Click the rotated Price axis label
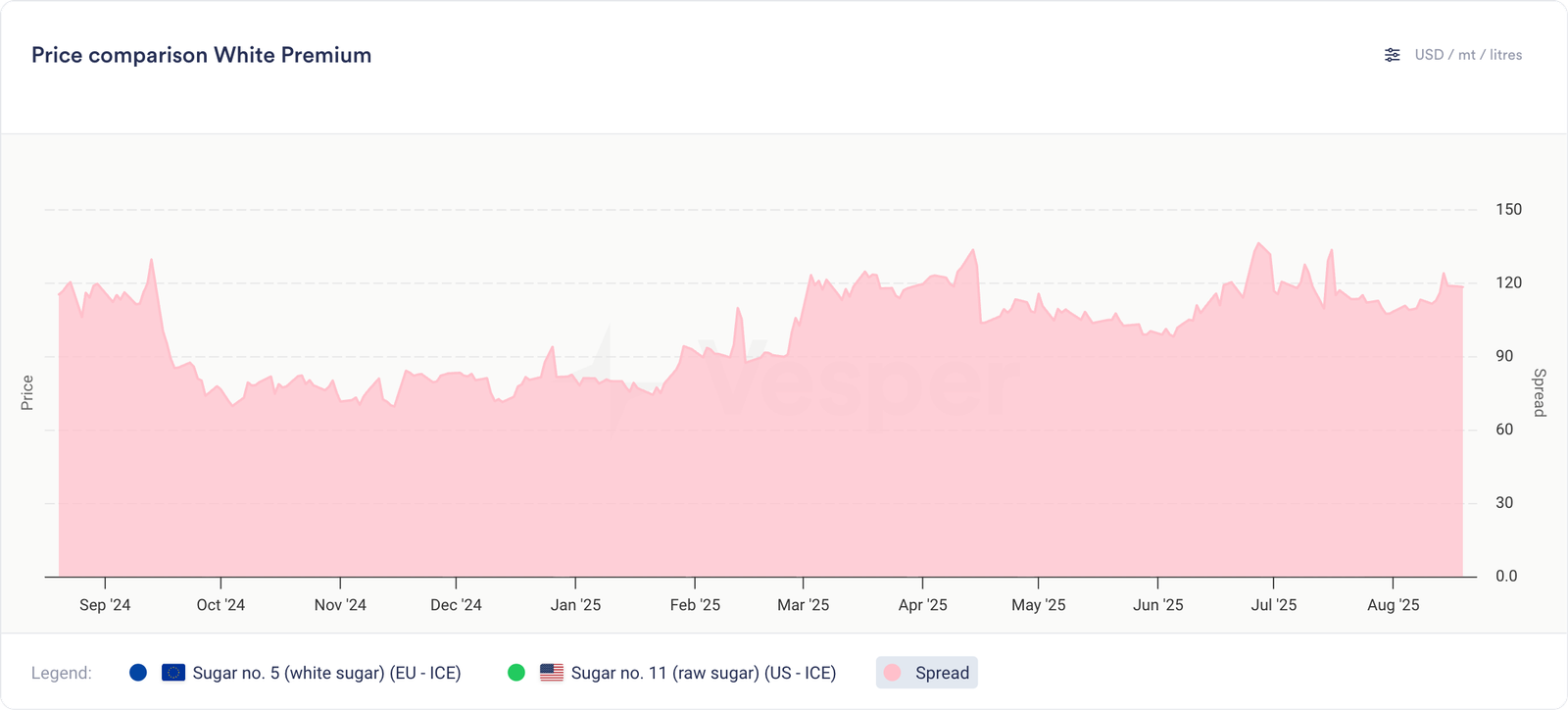1568x710 pixels. [x=27, y=392]
